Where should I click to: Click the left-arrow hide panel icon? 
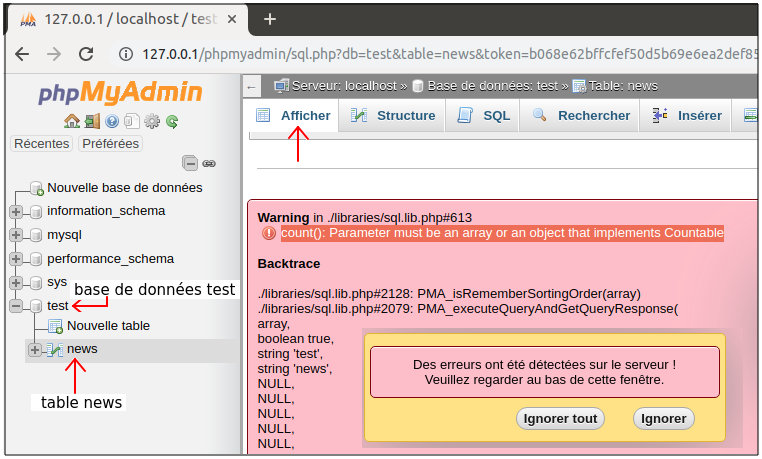tap(251, 87)
